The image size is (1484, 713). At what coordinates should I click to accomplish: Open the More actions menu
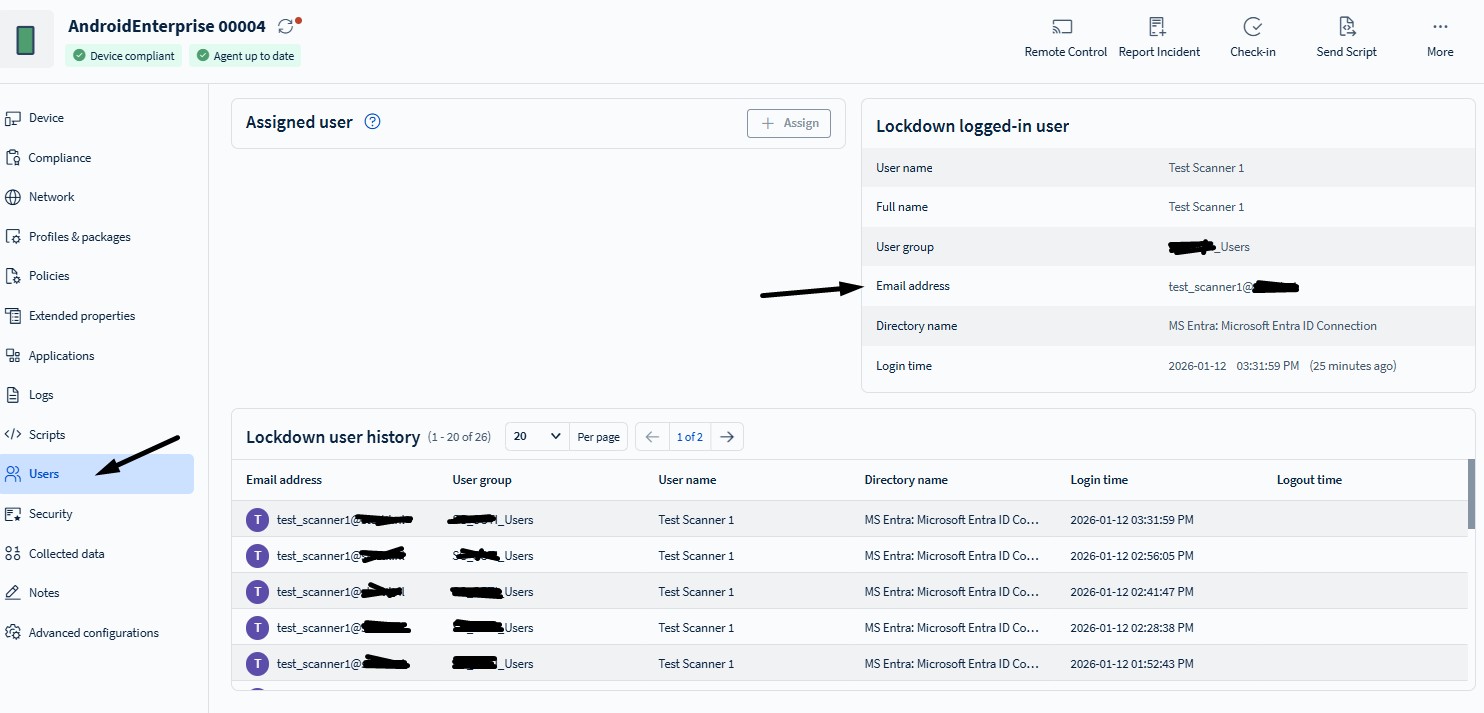click(x=1440, y=27)
